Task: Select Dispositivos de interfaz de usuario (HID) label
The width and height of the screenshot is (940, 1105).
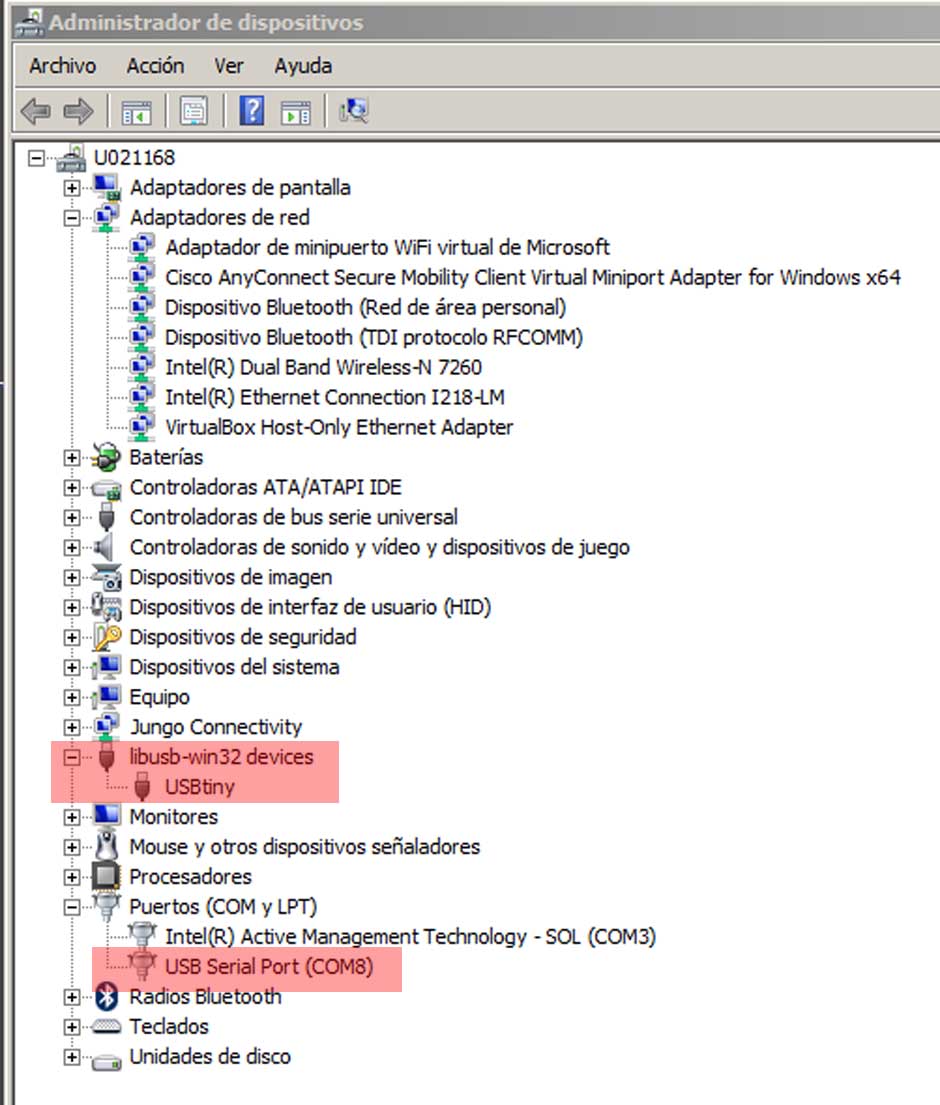Action: 310,607
